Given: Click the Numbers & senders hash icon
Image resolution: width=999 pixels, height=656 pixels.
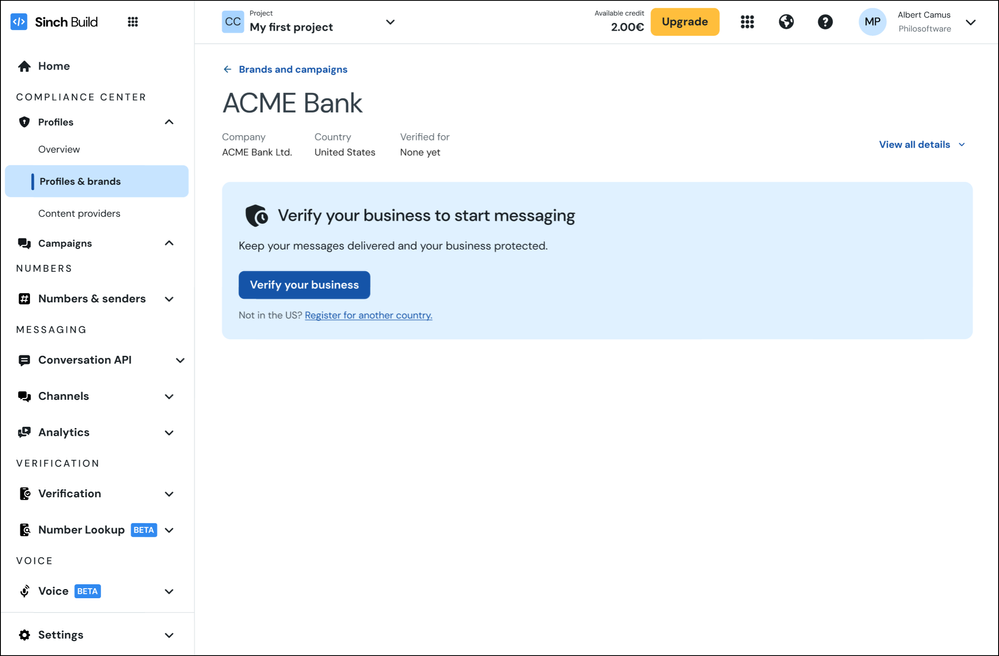Looking at the screenshot, I should click(x=24, y=299).
